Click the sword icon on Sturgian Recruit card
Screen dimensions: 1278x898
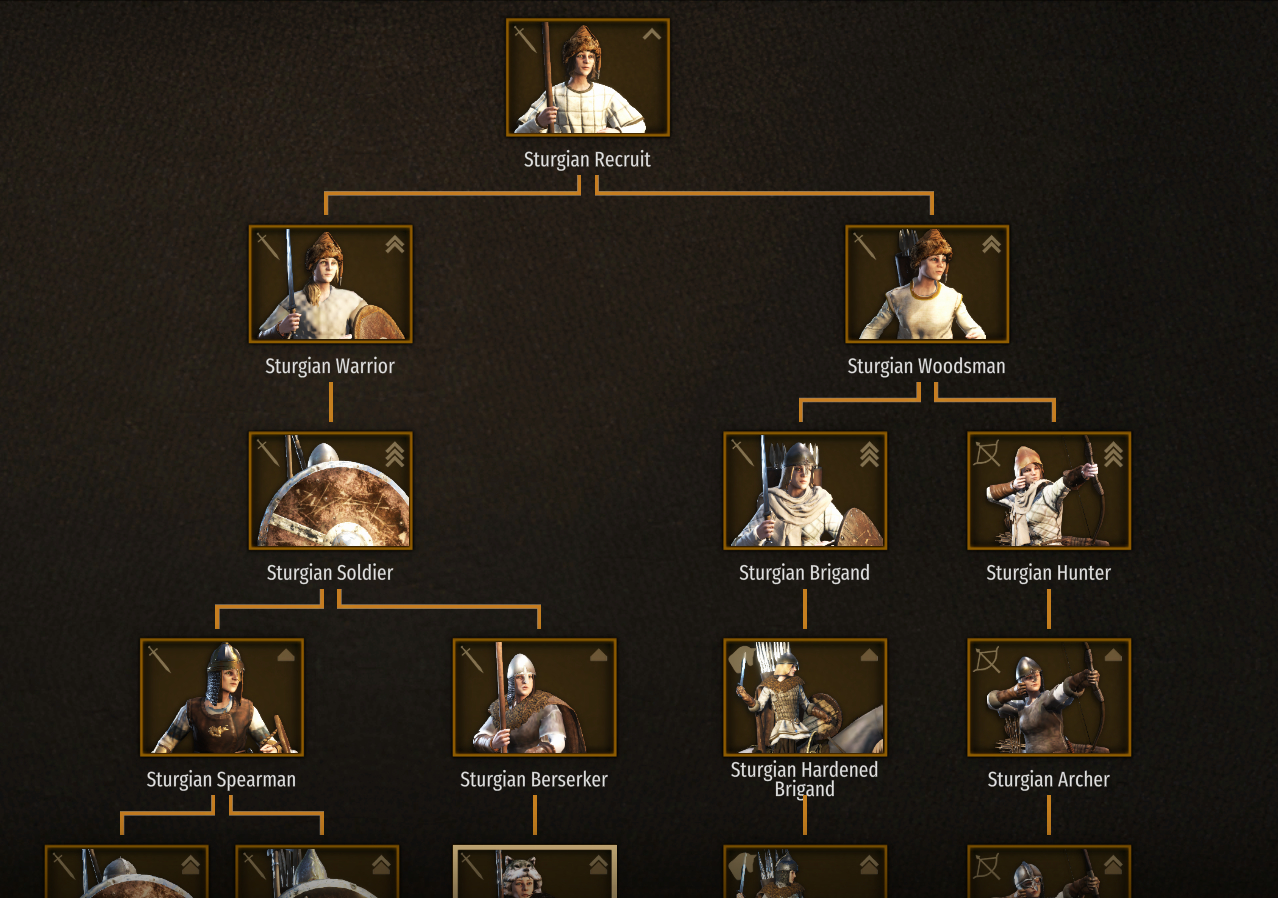coord(526,40)
